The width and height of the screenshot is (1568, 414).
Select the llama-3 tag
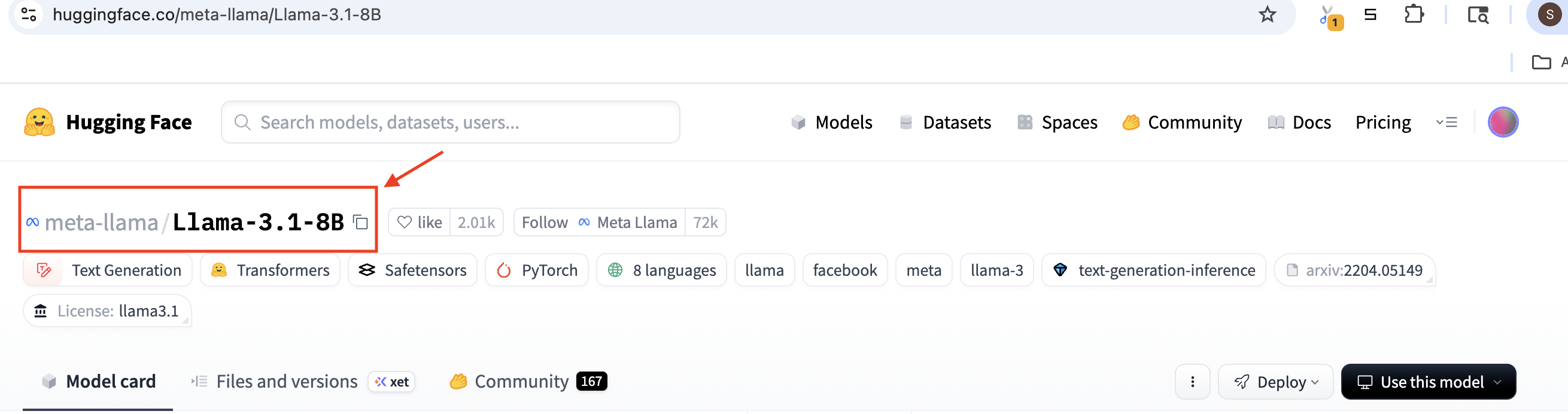pos(996,270)
